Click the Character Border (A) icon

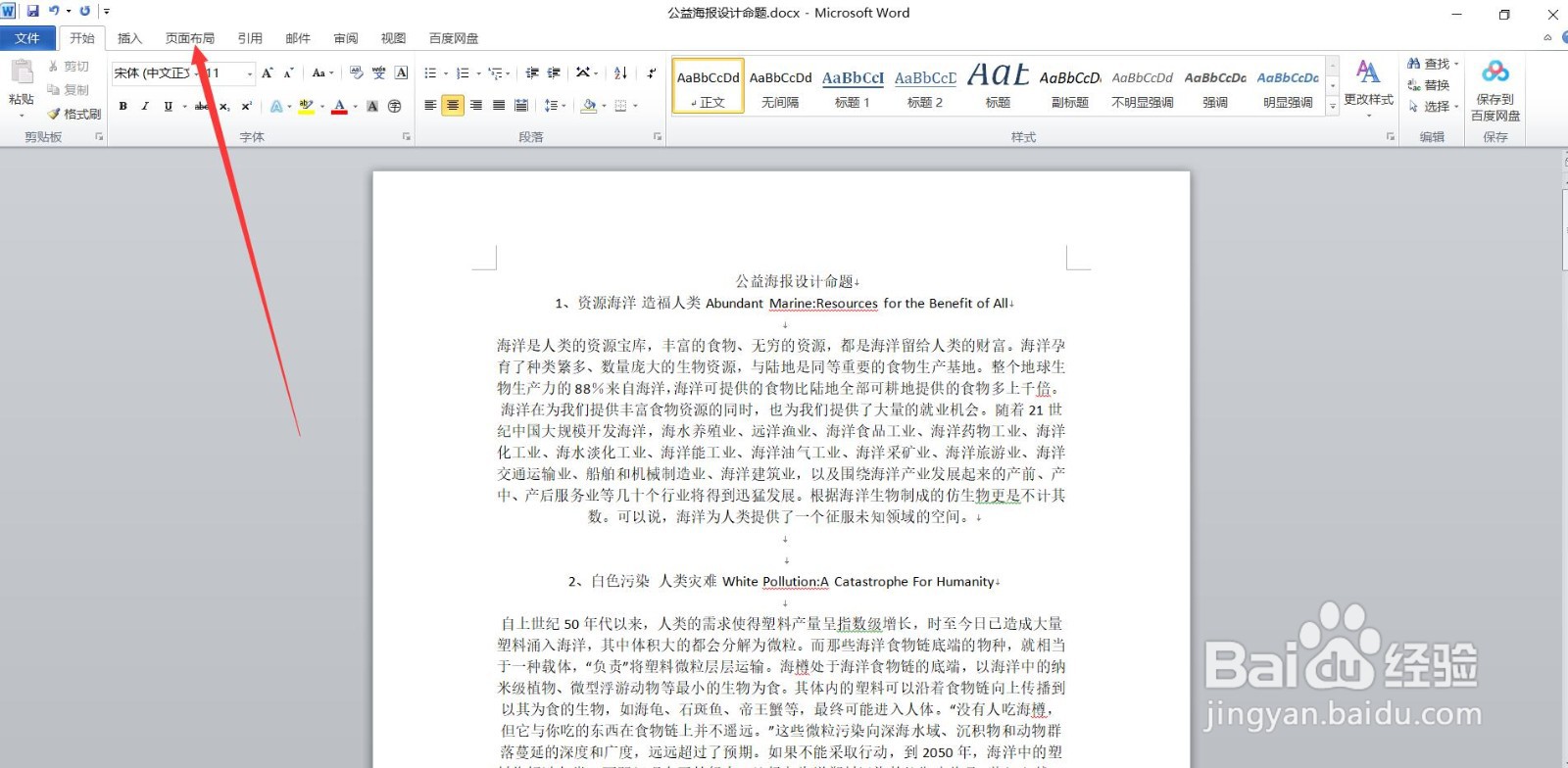401,73
